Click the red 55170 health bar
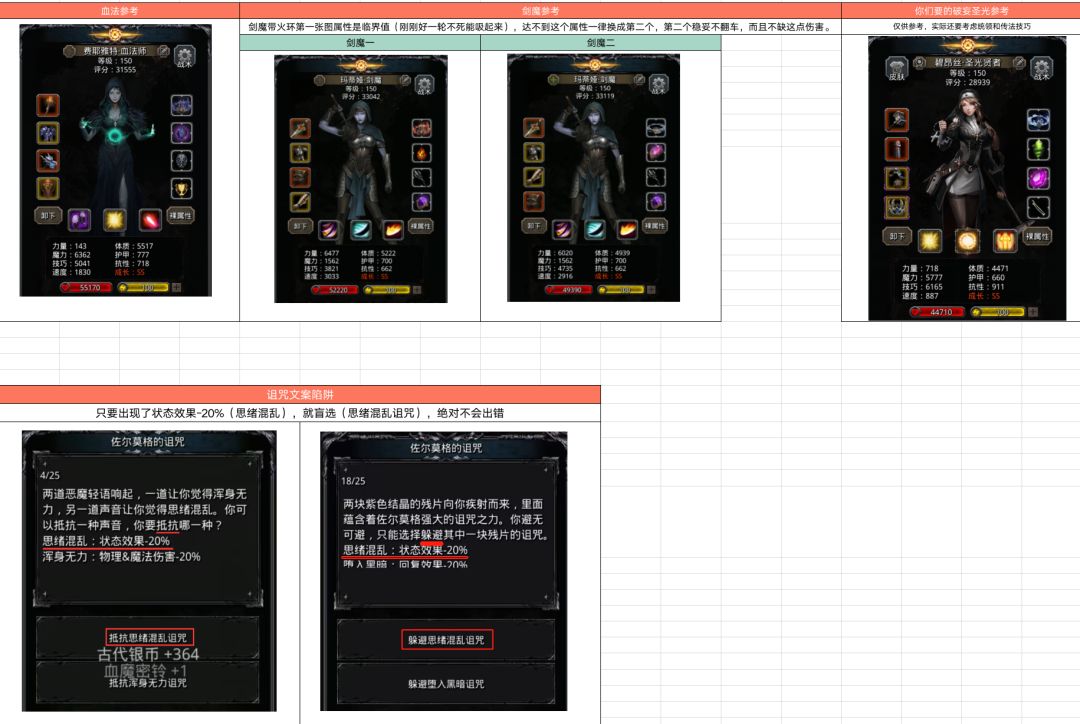 [86, 287]
